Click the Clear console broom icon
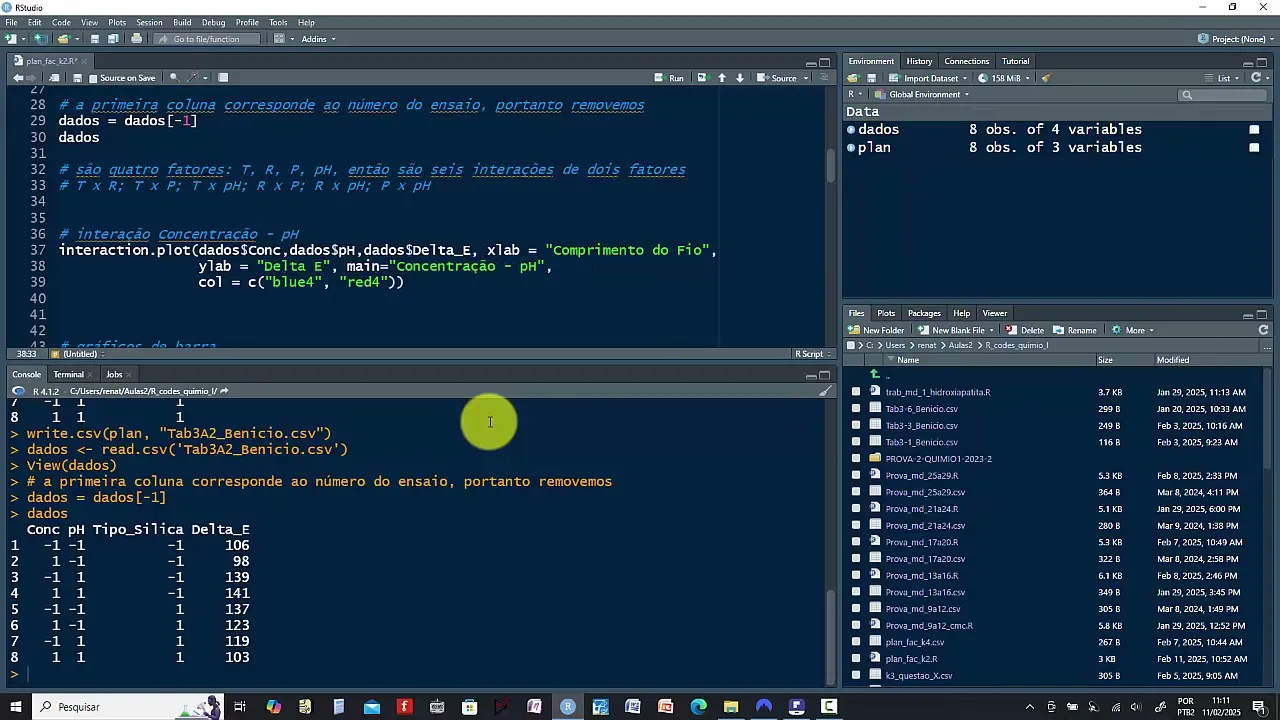This screenshot has width=1280, height=720. 824,391
